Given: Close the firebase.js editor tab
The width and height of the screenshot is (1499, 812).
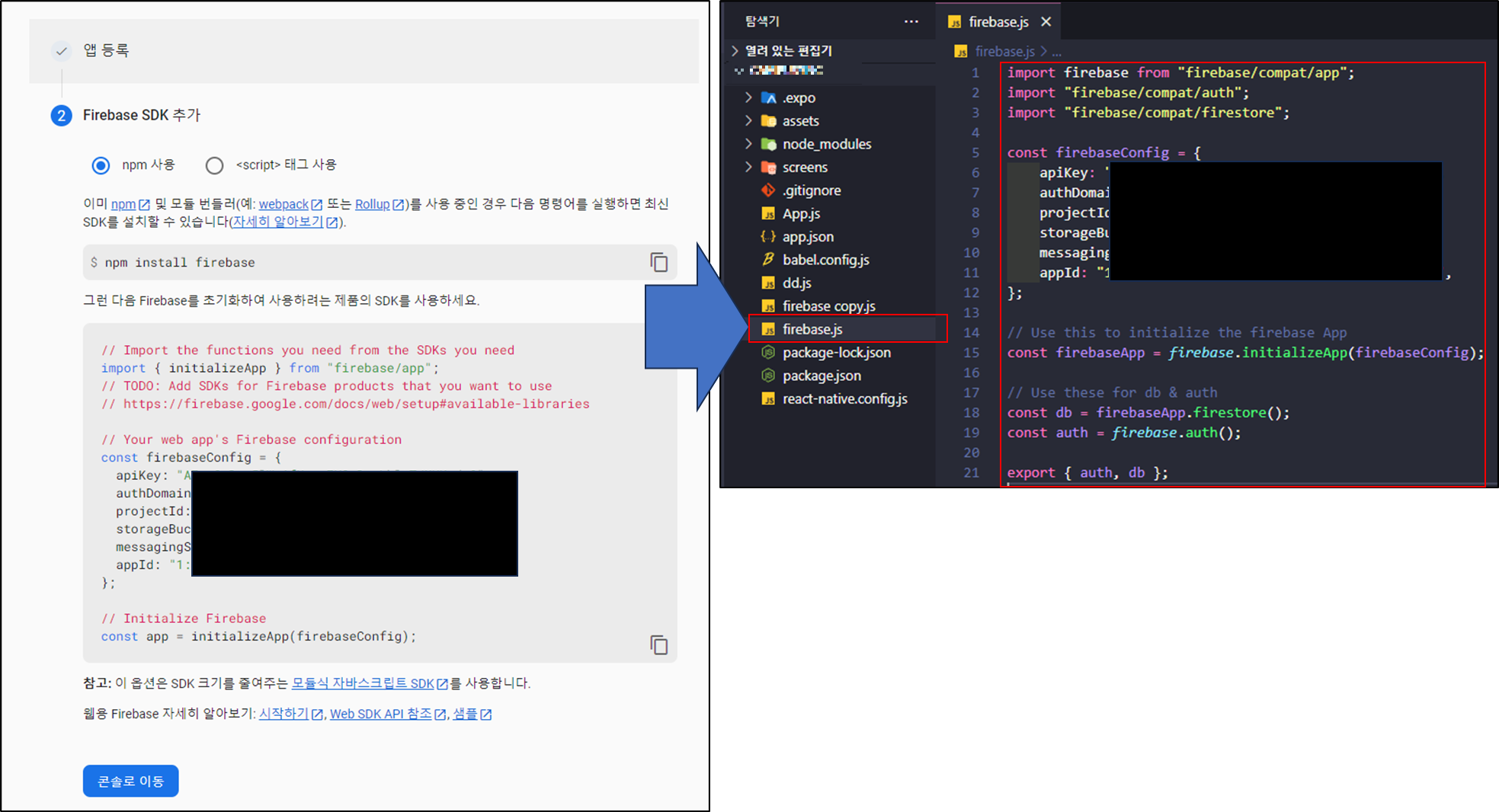Looking at the screenshot, I should [x=1046, y=22].
